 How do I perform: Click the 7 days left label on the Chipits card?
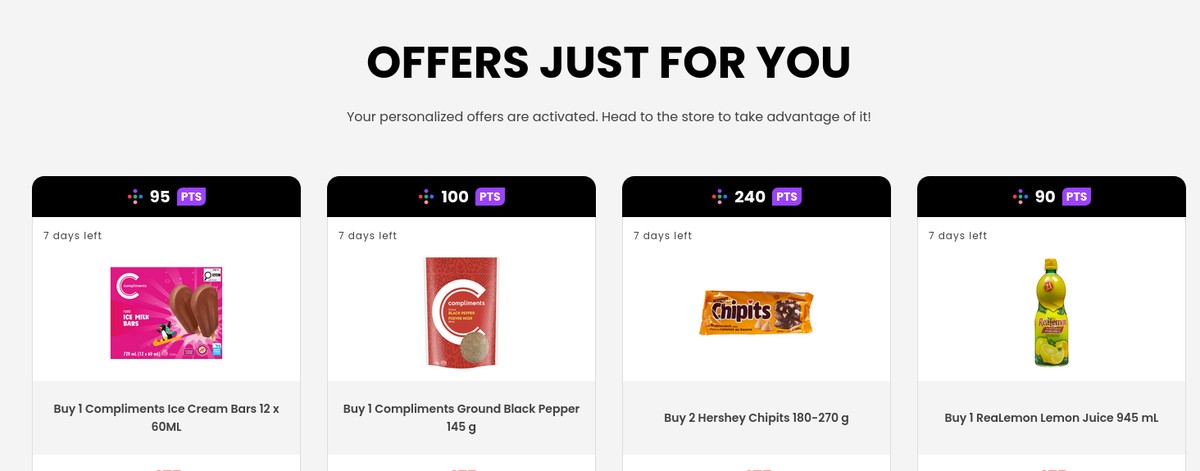pyautogui.click(x=662, y=236)
